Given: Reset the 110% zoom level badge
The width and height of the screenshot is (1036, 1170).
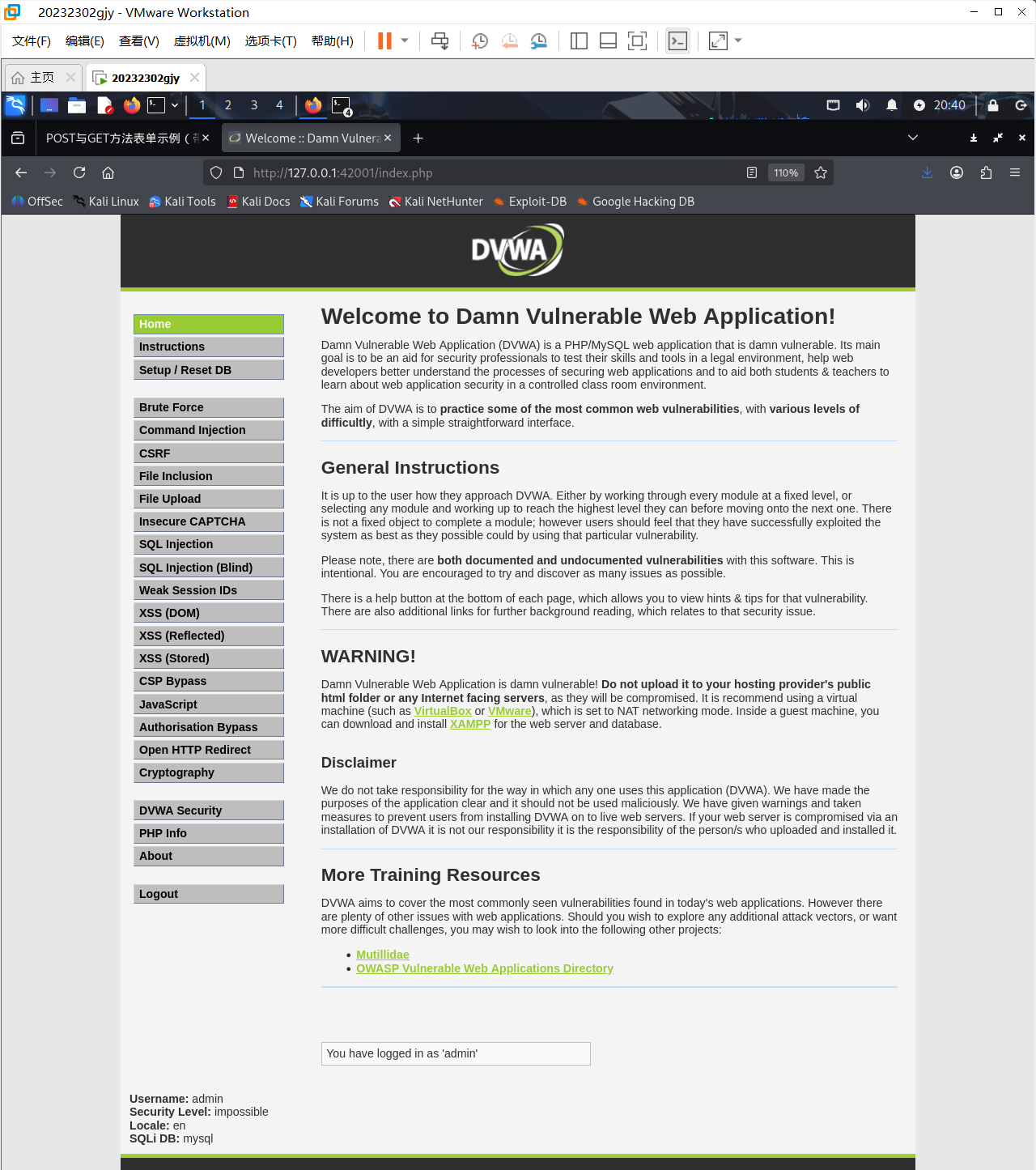Looking at the screenshot, I should coord(786,172).
